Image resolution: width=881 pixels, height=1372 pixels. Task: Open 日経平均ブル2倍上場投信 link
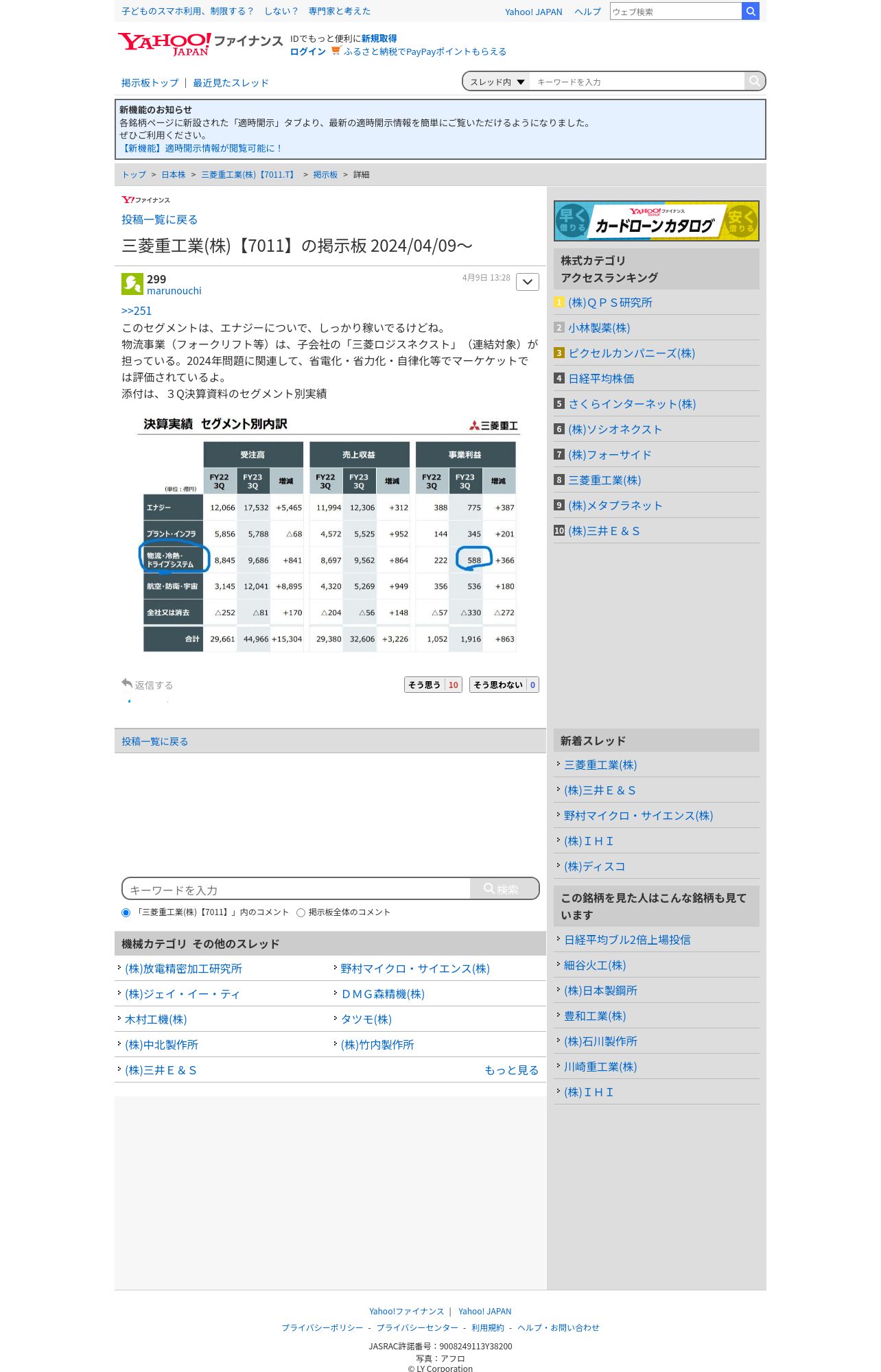coord(627,940)
